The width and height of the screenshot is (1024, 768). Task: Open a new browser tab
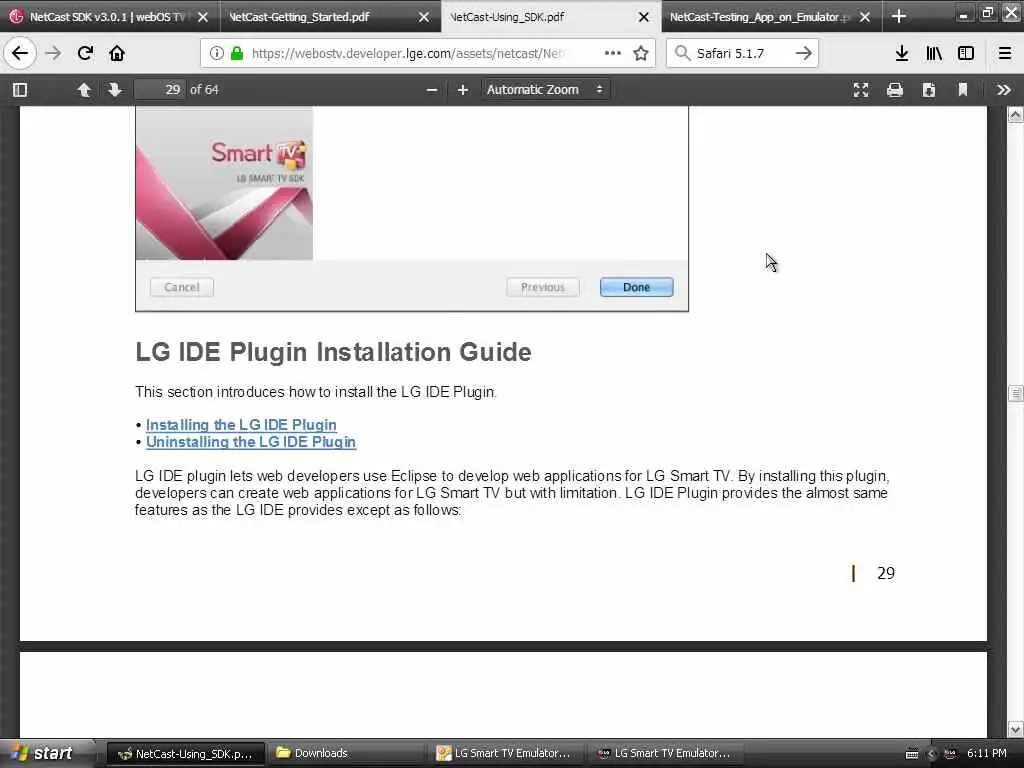point(899,16)
